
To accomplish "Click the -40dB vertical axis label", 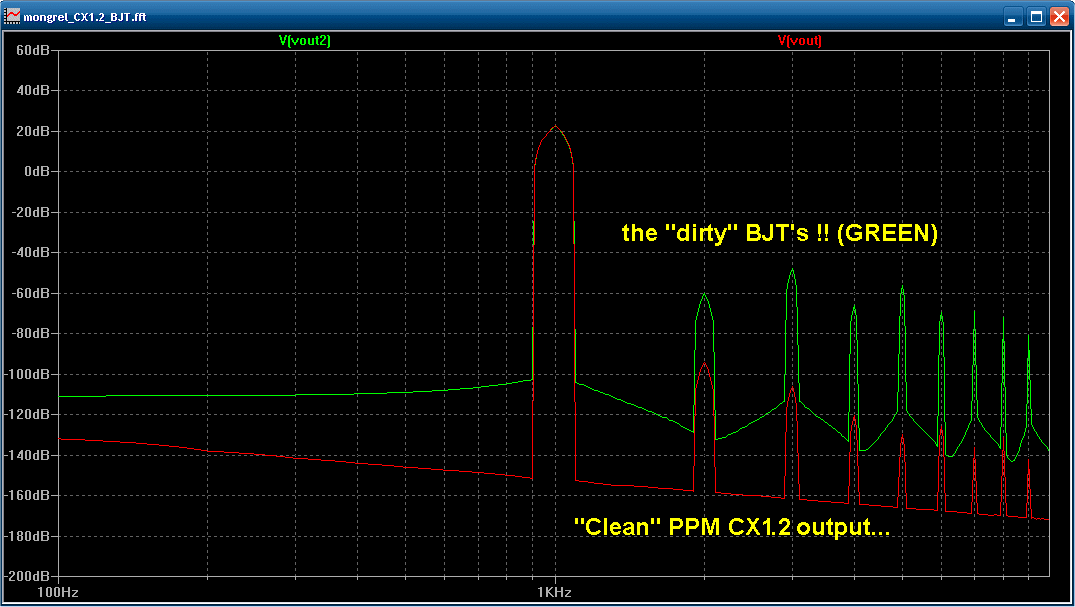I will click(x=31, y=252).
